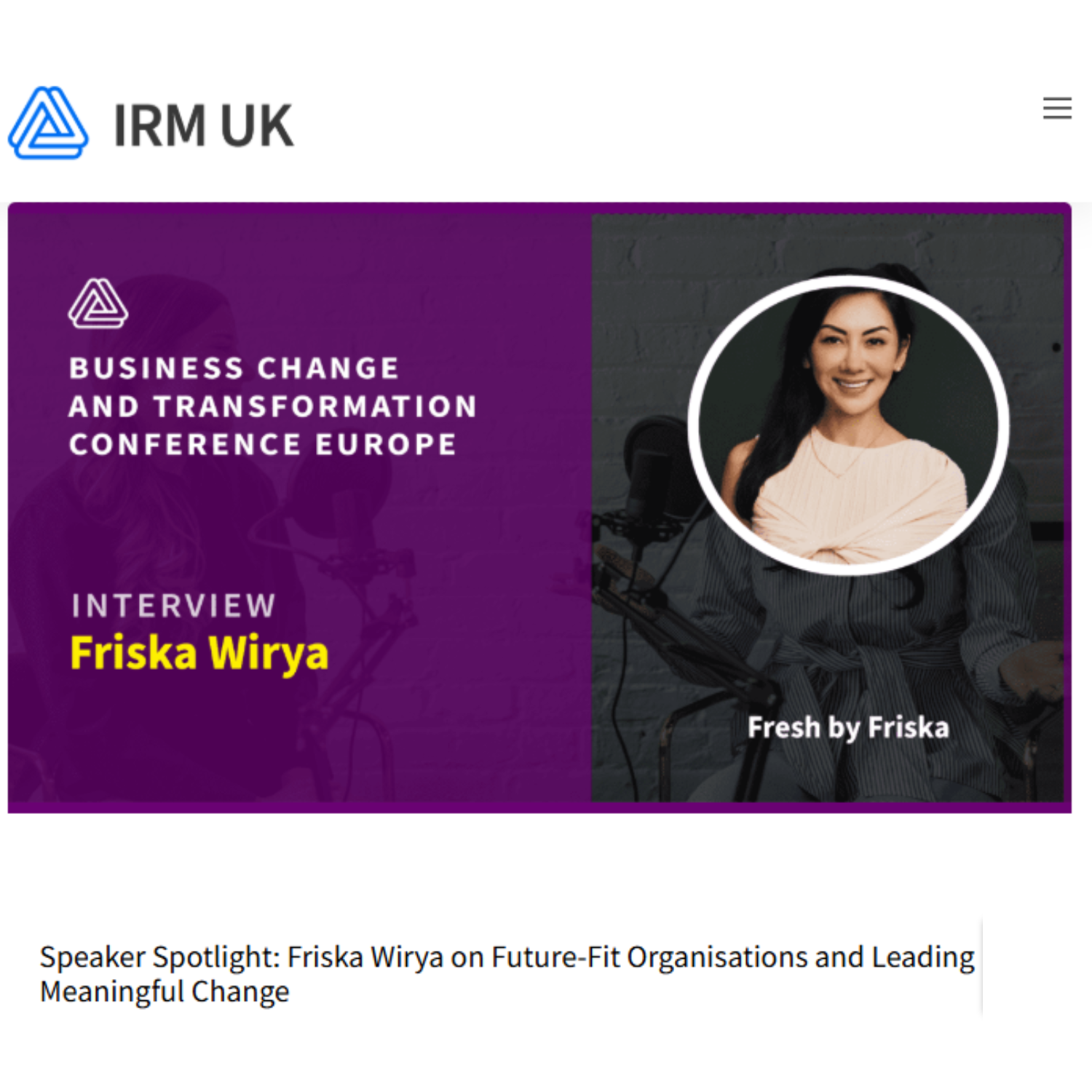
Task: Click the Fresh by Friska caption
Action: pos(848,727)
